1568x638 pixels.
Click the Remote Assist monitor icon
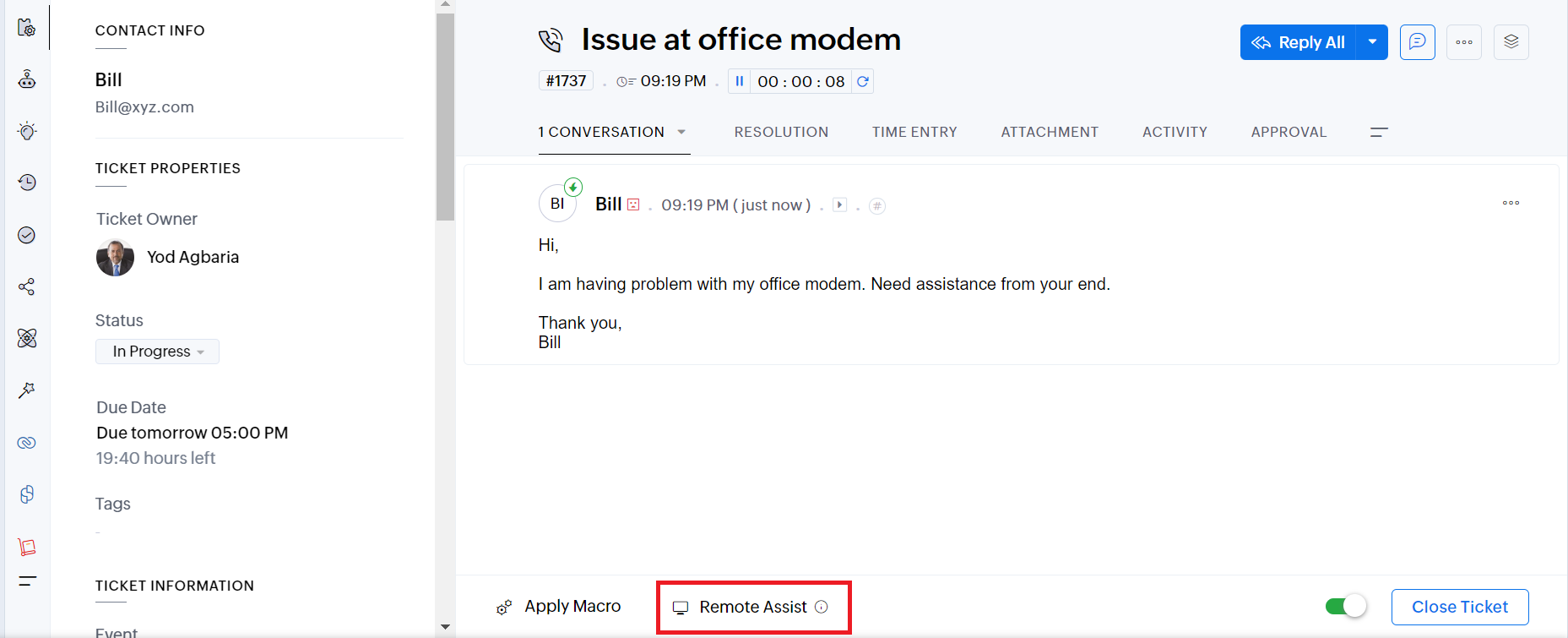click(681, 608)
